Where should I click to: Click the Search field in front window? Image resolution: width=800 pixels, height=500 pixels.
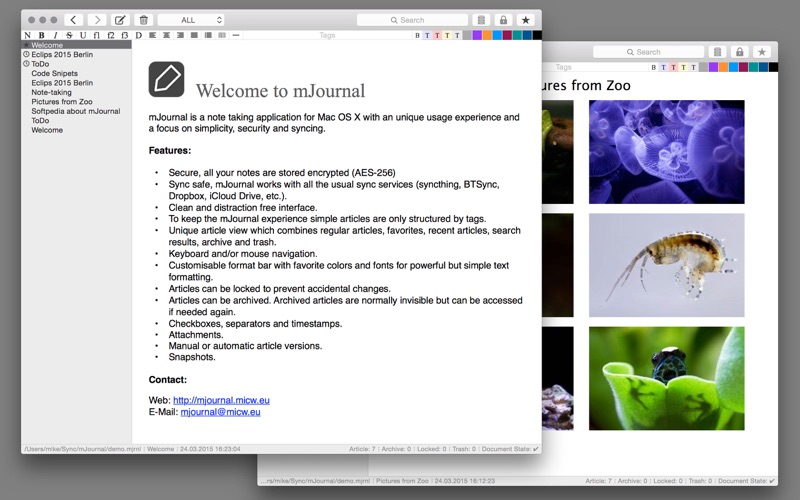point(412,20)
